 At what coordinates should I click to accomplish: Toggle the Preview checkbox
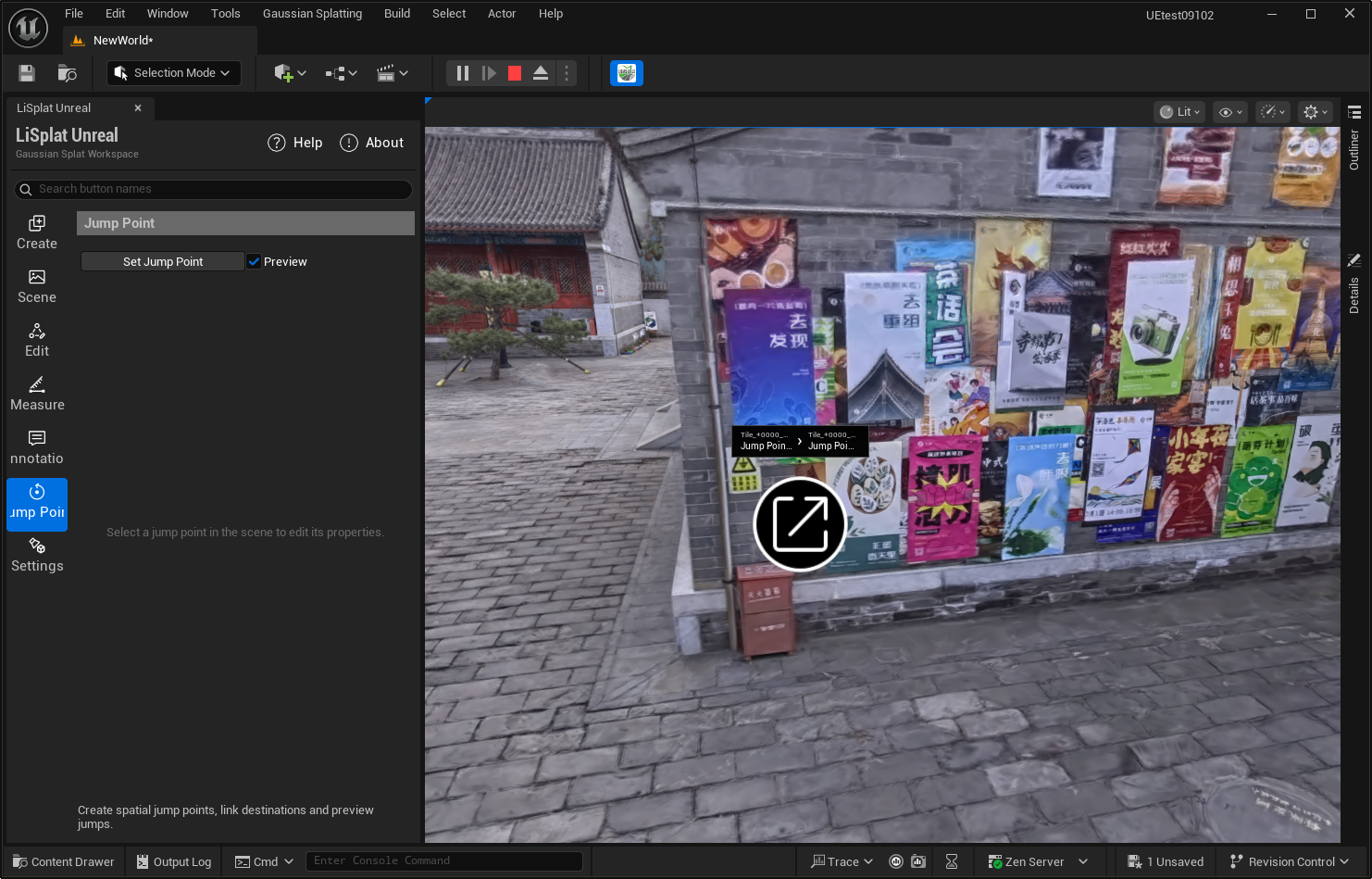point(254,262)
